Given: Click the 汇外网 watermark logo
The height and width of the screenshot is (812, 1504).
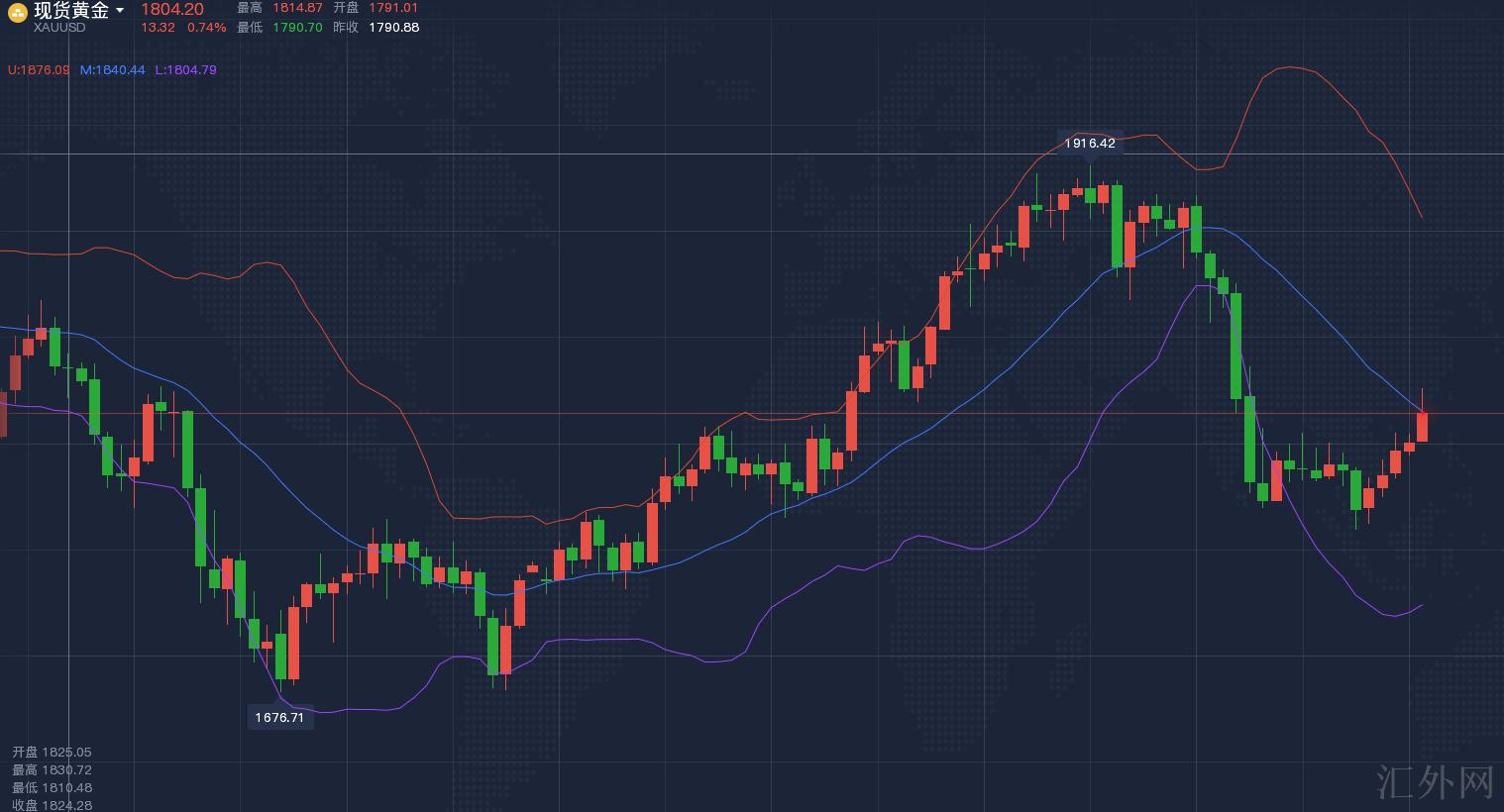Looking at the screenshot, I should (1435, 782).
